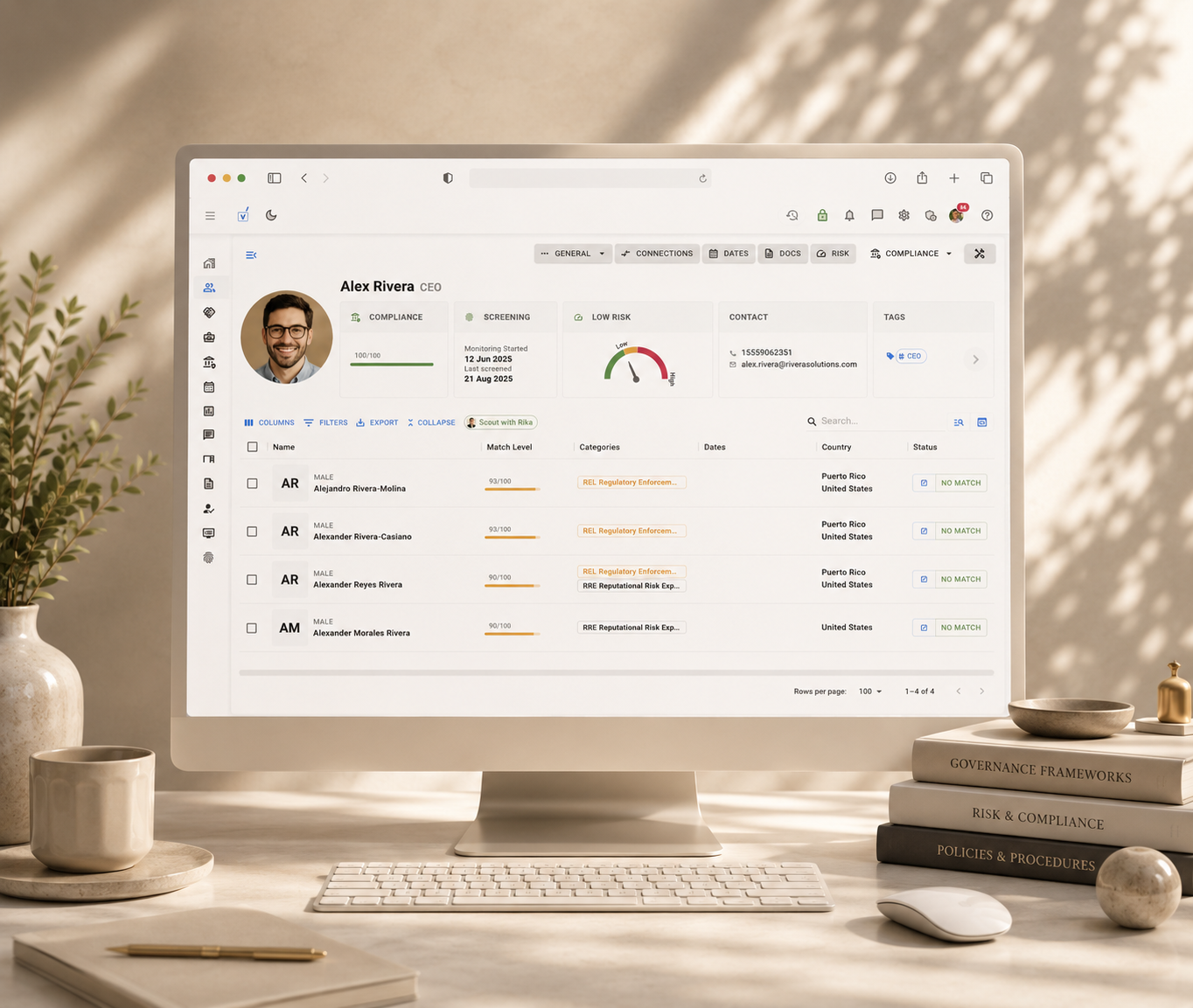Expand the COMPLIANCE dropdown in top tabs
Screen dimensions: 1193x1008
click(910, 254)
